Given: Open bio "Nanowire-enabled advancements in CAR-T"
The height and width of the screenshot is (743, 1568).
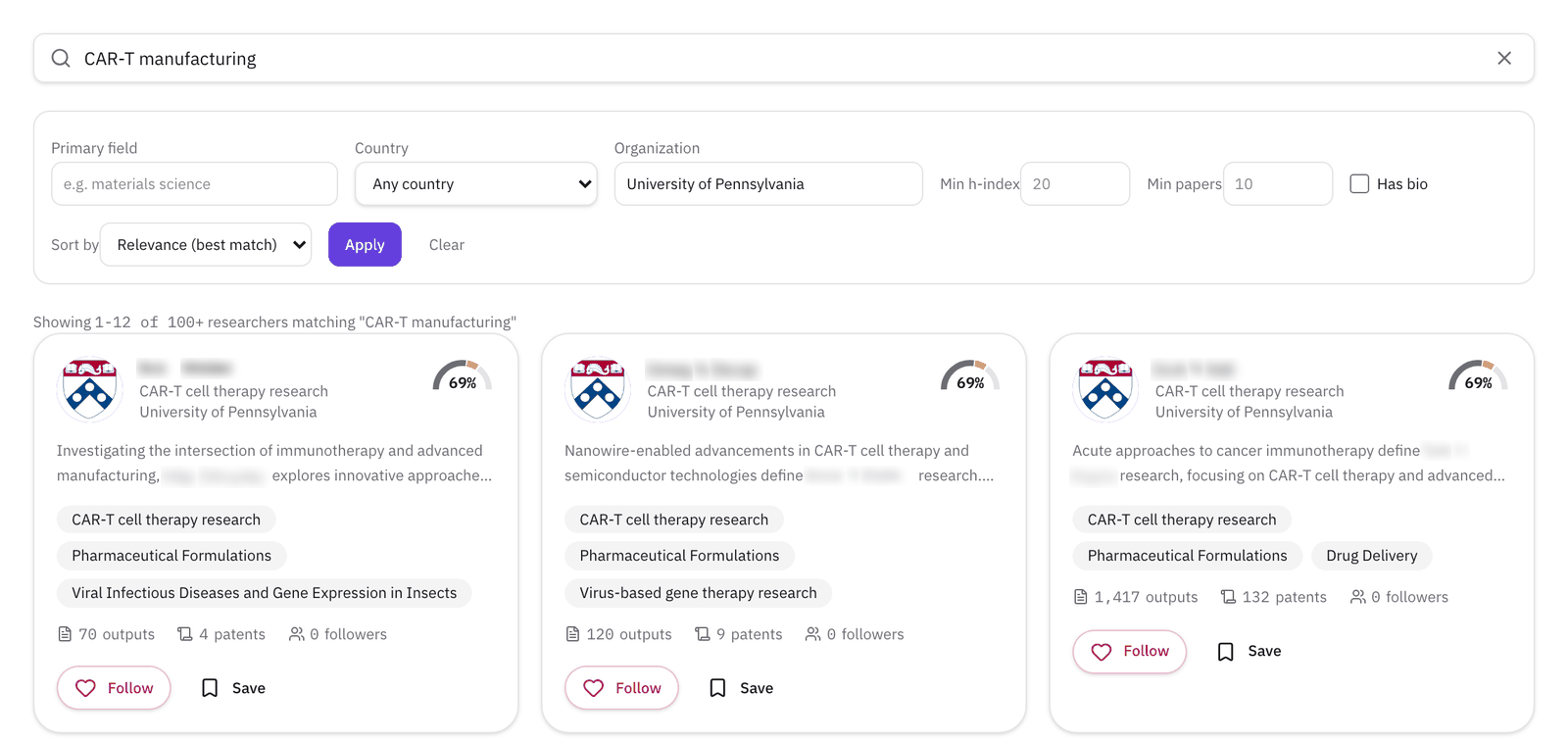Looking at the screenshot, I should pyautogui.click(x=779, y=463).
